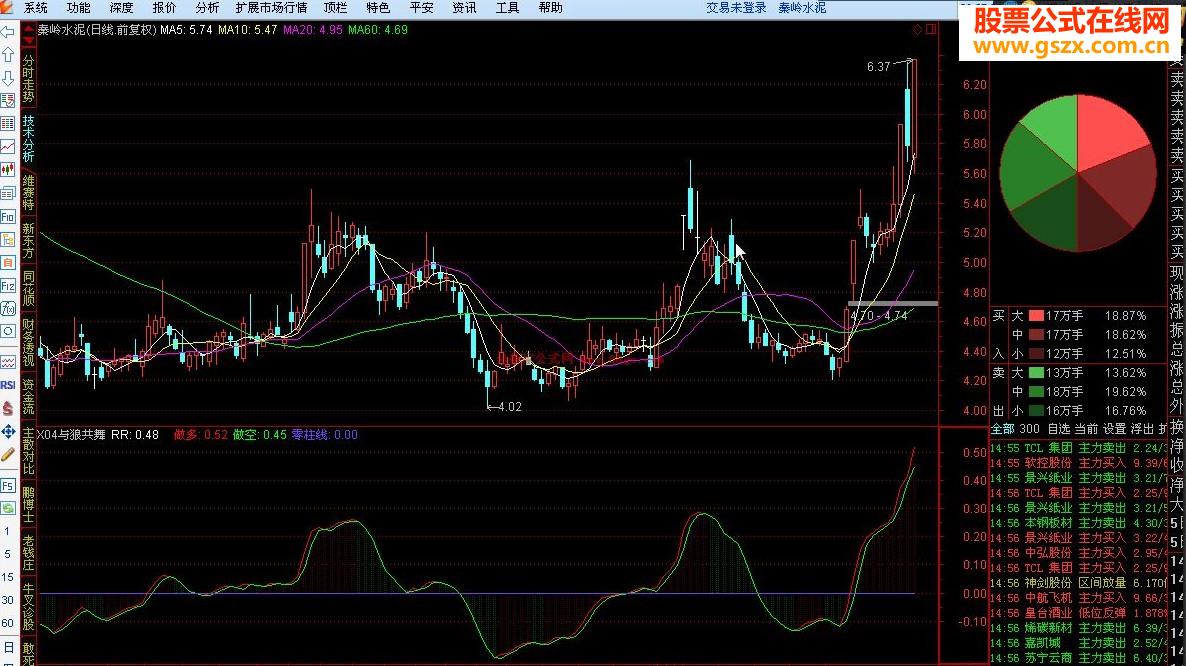Switch to the 资金流 side tab
Image resolution: width=1186 pixels, height=666 pixels.
point(29,397)
